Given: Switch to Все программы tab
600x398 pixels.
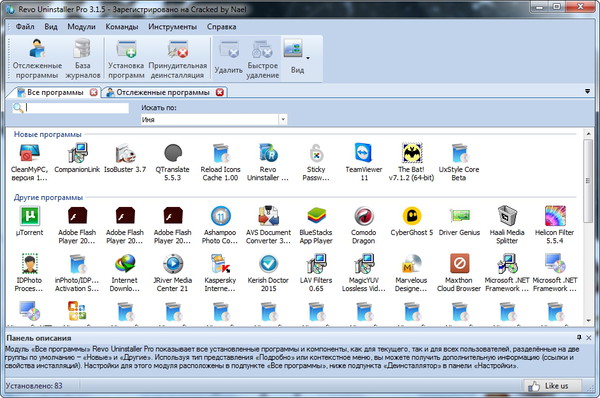Looking at the screenshot, I should (x=55, y=93).
